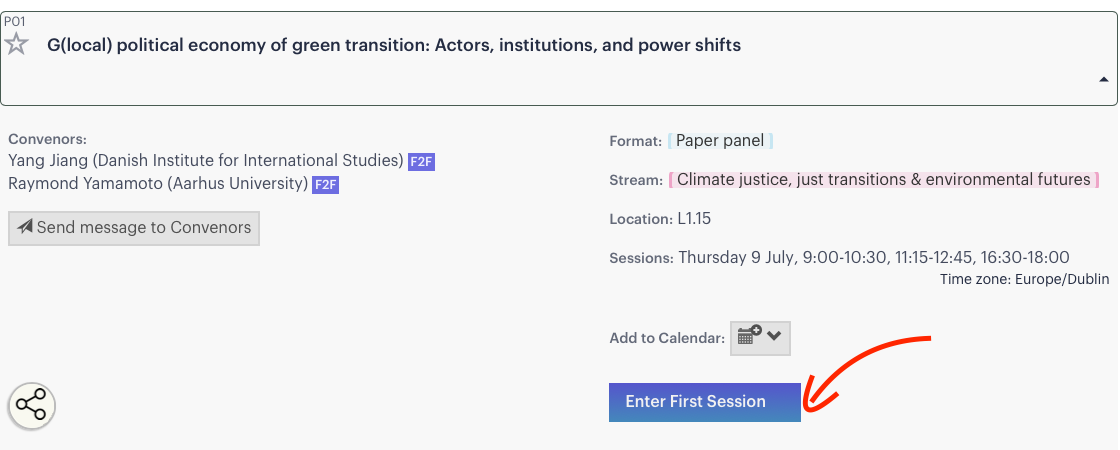This screenshot has width=1120, height=450.
Task: Star the P01 panel as favourite
Action: 16,44
